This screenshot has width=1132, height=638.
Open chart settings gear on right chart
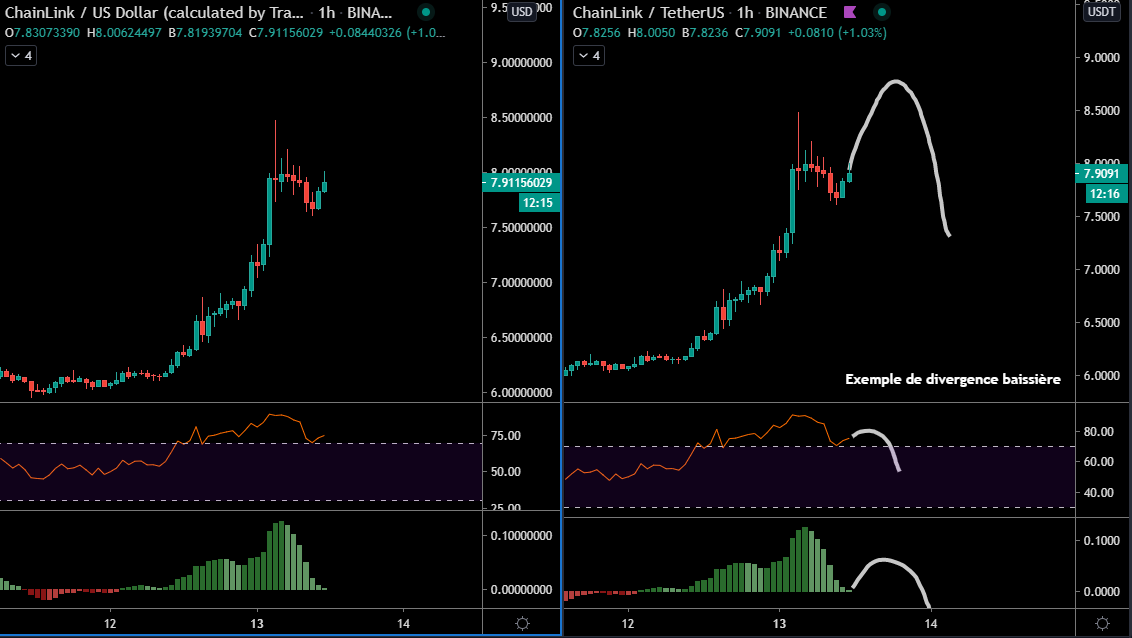(x=1101, y=623)
